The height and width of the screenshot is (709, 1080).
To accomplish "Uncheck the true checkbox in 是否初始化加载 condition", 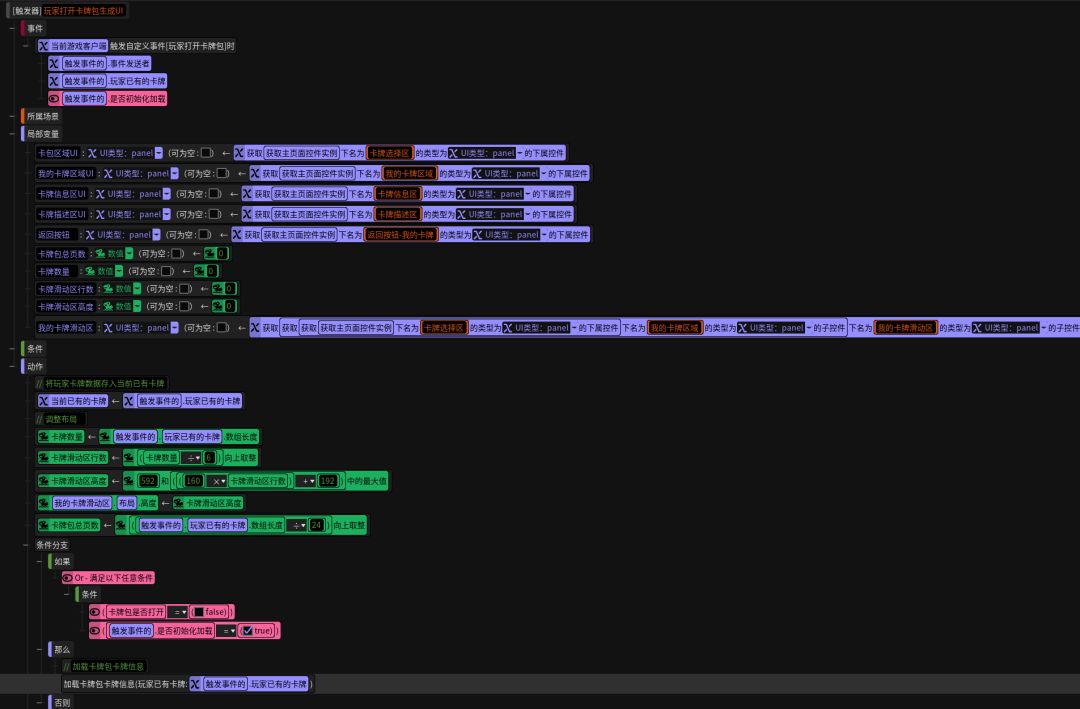I will coord(247,630).
